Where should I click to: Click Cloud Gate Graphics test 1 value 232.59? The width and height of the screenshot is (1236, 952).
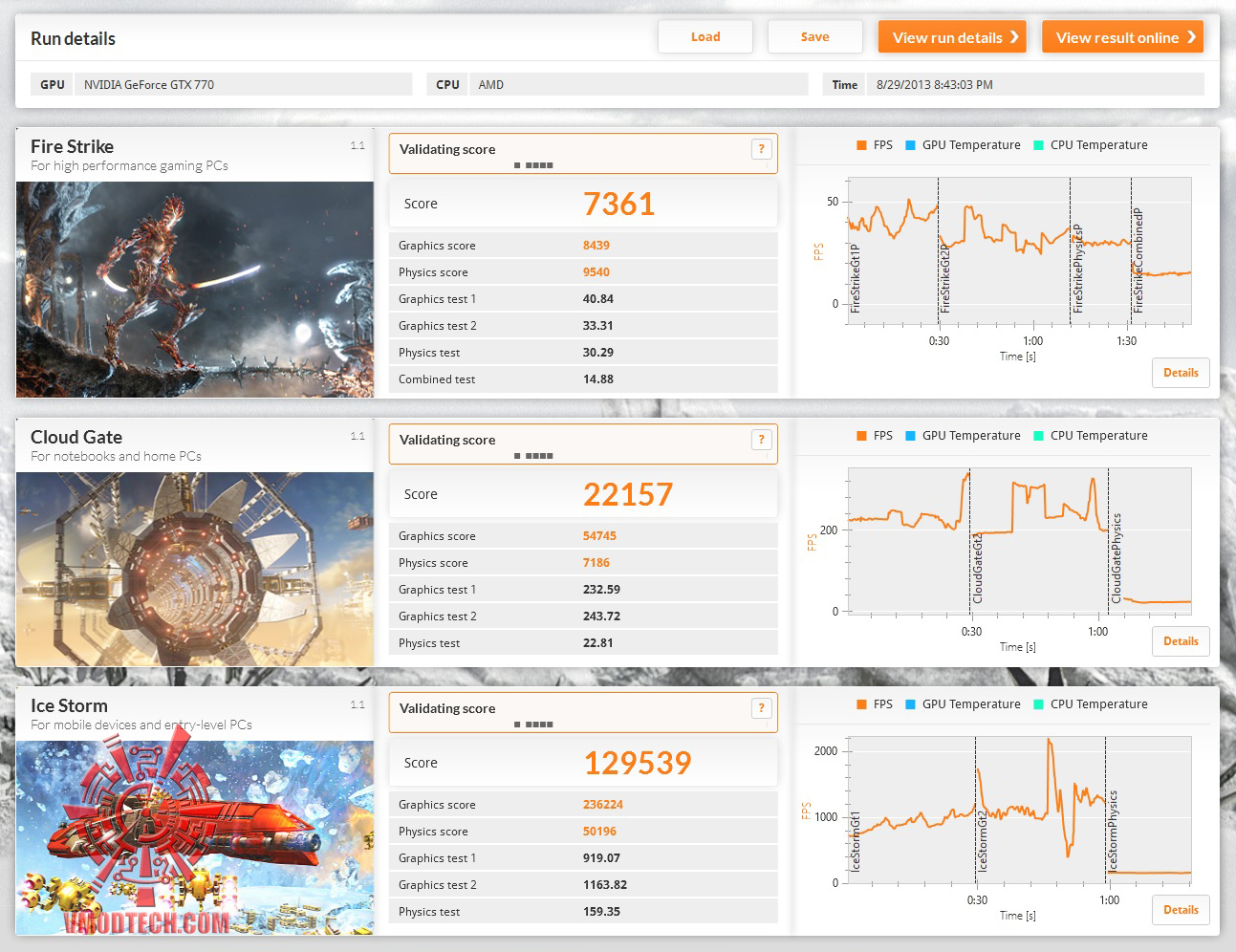coord(601,590)
